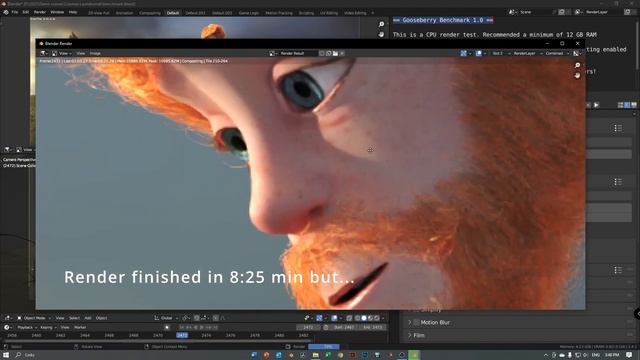Image resolution: width=640 pixels, height=360 pixels.
Task: Click the pan hand icon in Blender Render window
Action: (x=577, y=76)
